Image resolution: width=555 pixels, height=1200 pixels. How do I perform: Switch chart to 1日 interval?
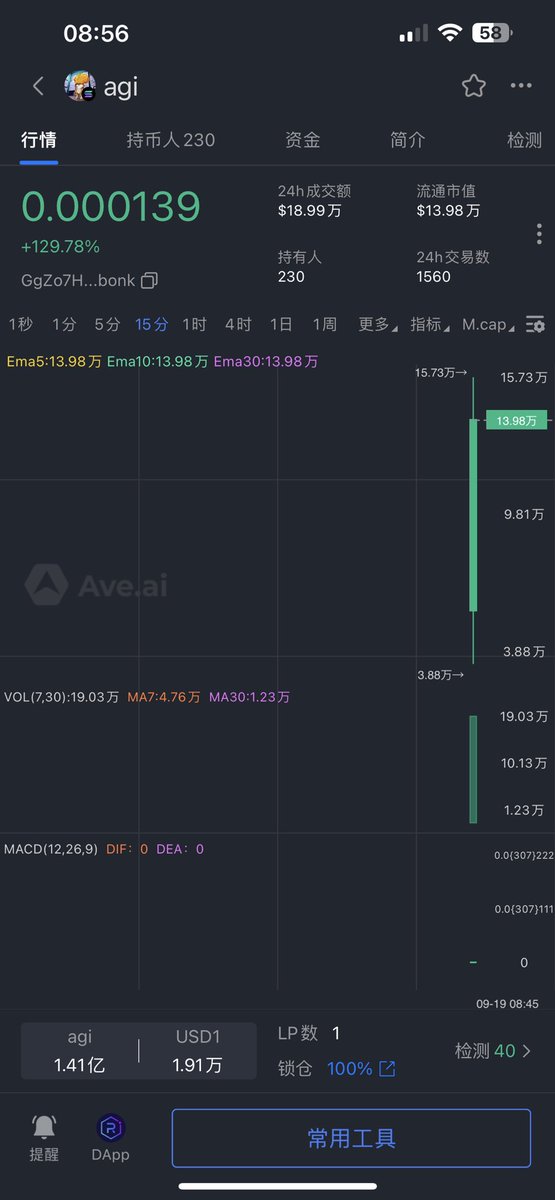[281, 324]
